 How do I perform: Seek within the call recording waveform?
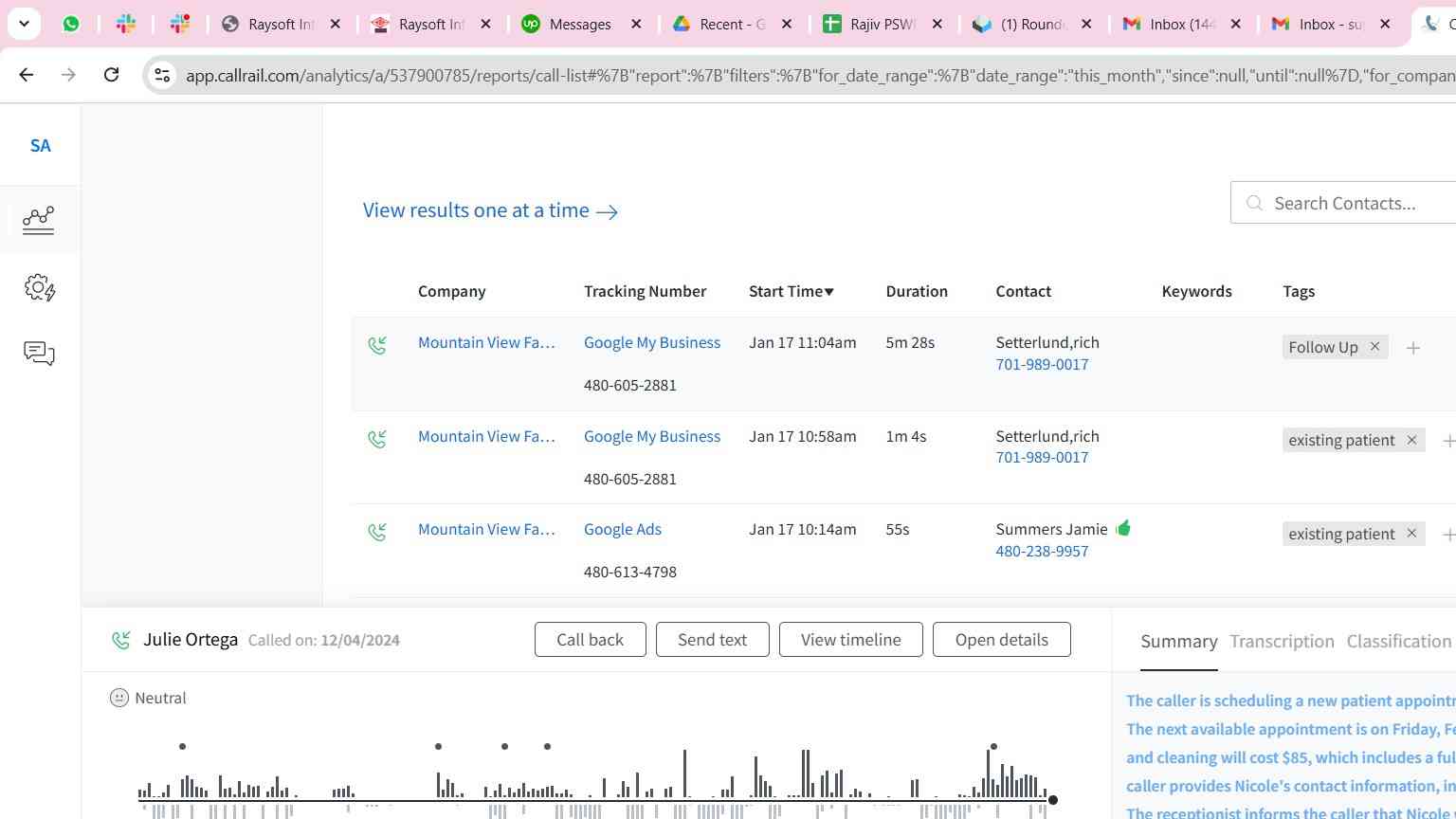coord(594,783)
